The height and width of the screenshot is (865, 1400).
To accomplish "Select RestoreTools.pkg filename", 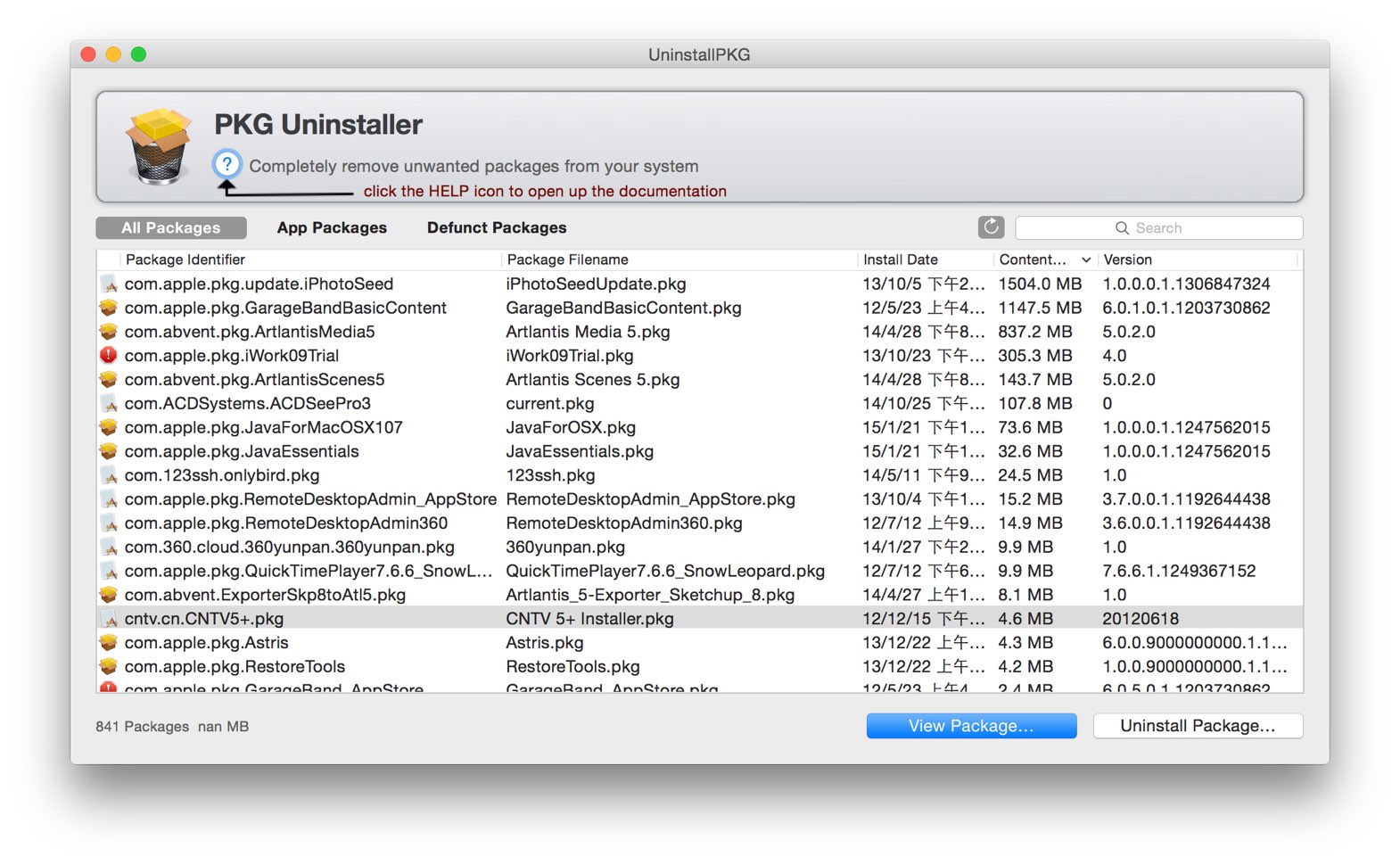I will point(572,667).
